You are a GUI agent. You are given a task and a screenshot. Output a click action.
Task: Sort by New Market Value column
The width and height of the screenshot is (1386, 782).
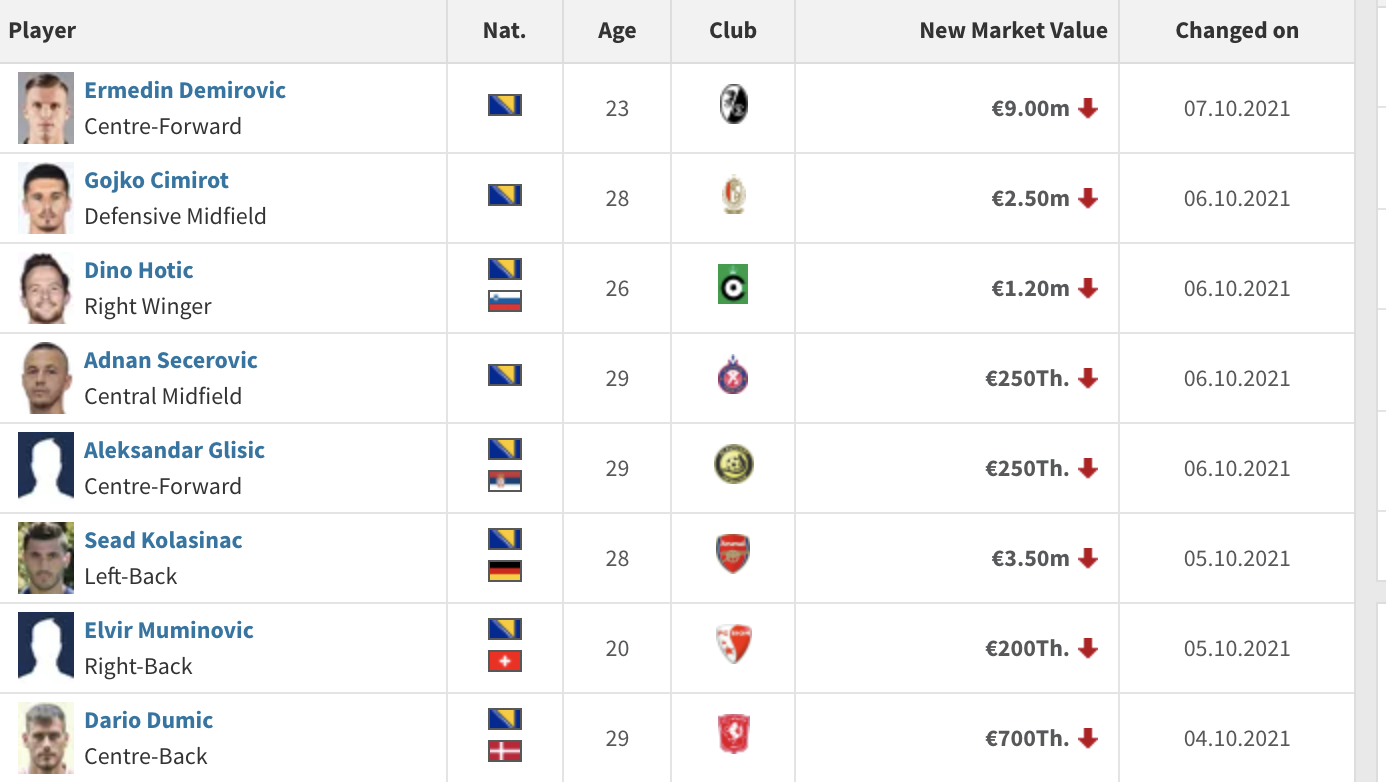(1013, 31)
